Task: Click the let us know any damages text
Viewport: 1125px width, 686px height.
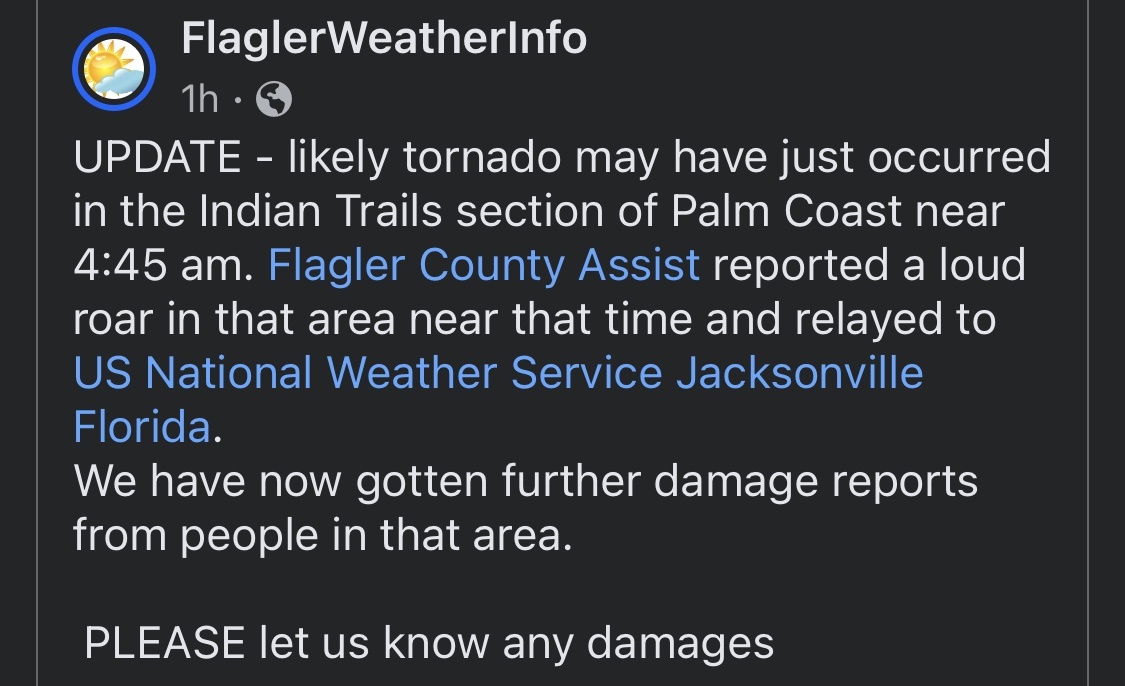Action: [517, 642]
